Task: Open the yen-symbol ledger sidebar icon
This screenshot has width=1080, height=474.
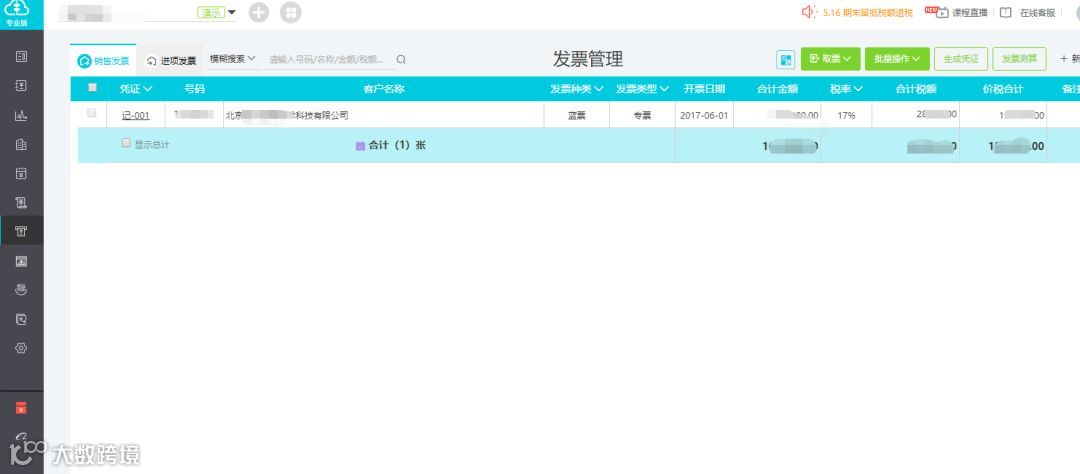Action: [21, 86]
